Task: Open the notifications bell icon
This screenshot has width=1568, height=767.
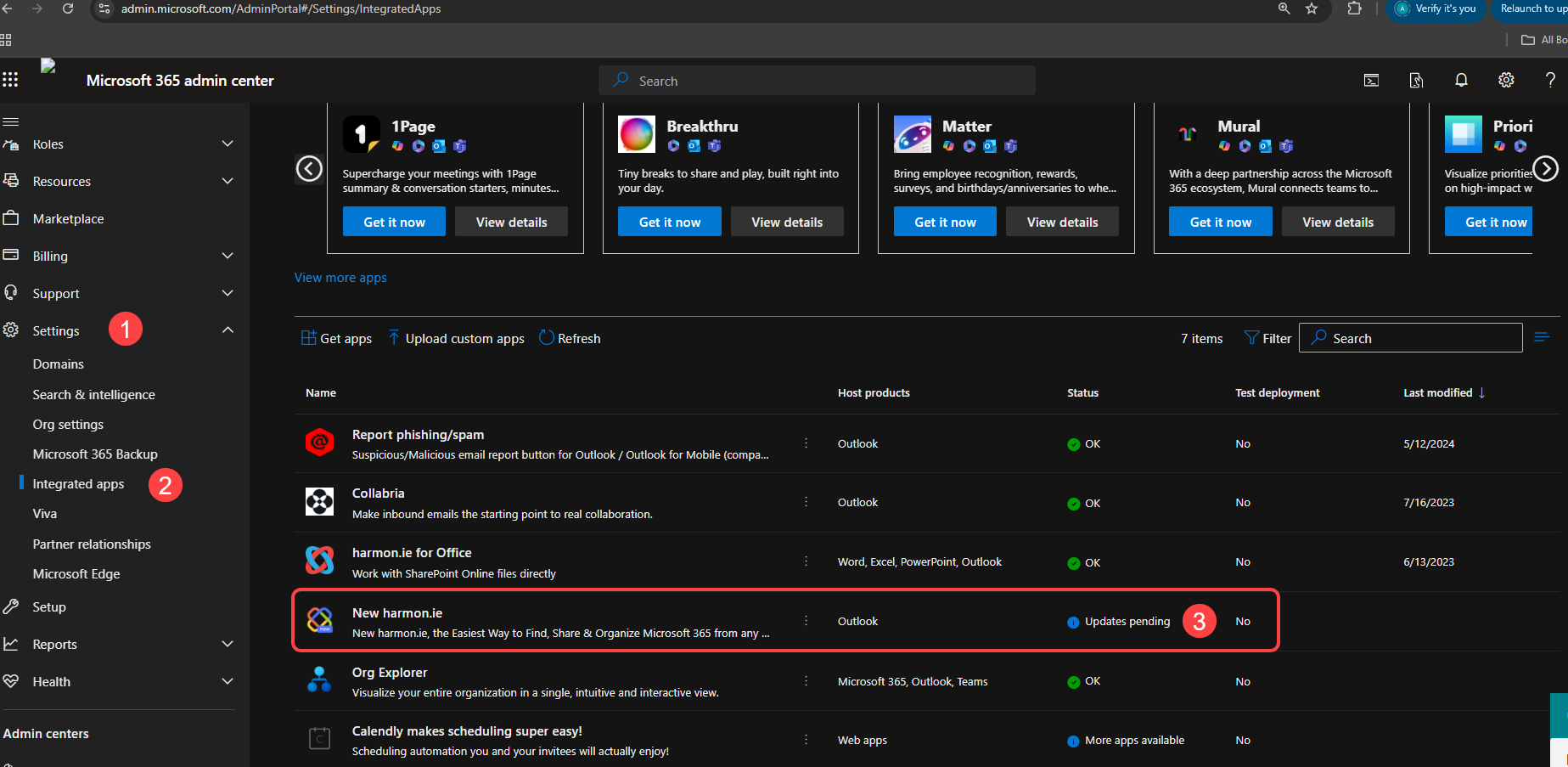Action: 1461,80
